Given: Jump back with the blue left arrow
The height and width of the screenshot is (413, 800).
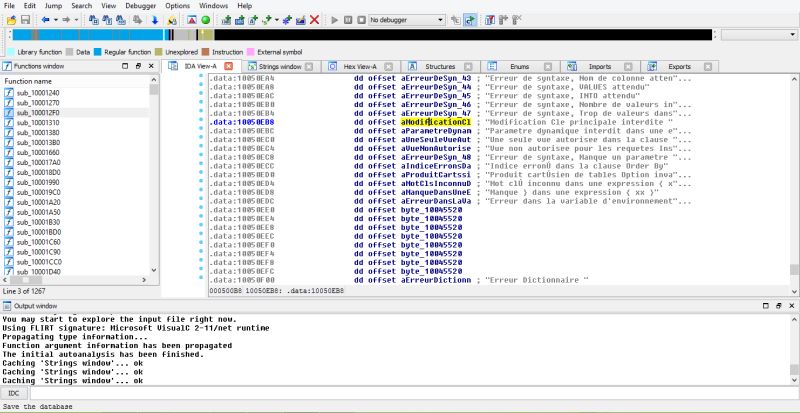Looking at the screenshot, I should 45,20.
